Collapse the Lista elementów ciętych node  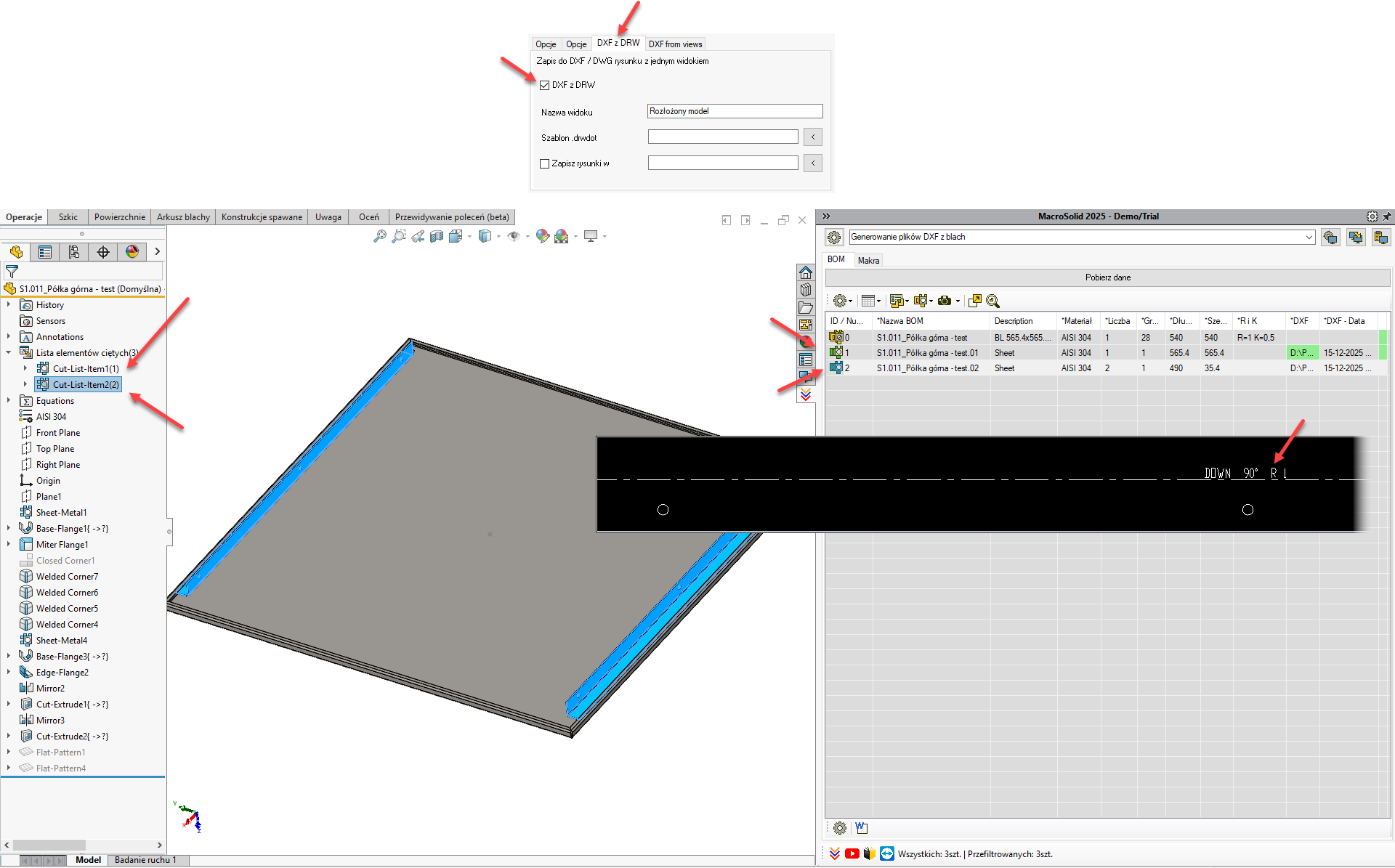(x=9, y=353)
